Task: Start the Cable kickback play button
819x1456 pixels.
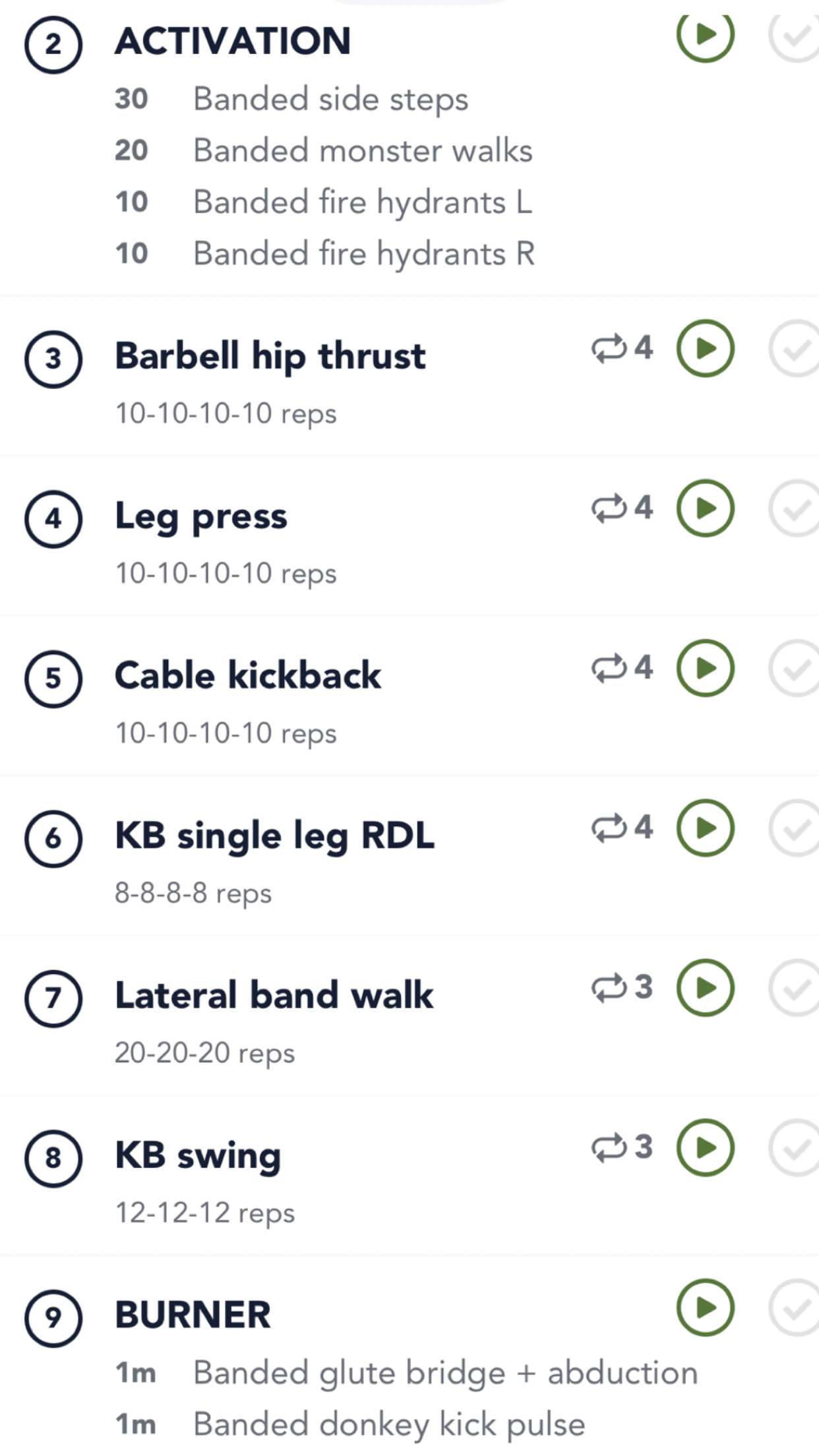Action: coord(705,668)
